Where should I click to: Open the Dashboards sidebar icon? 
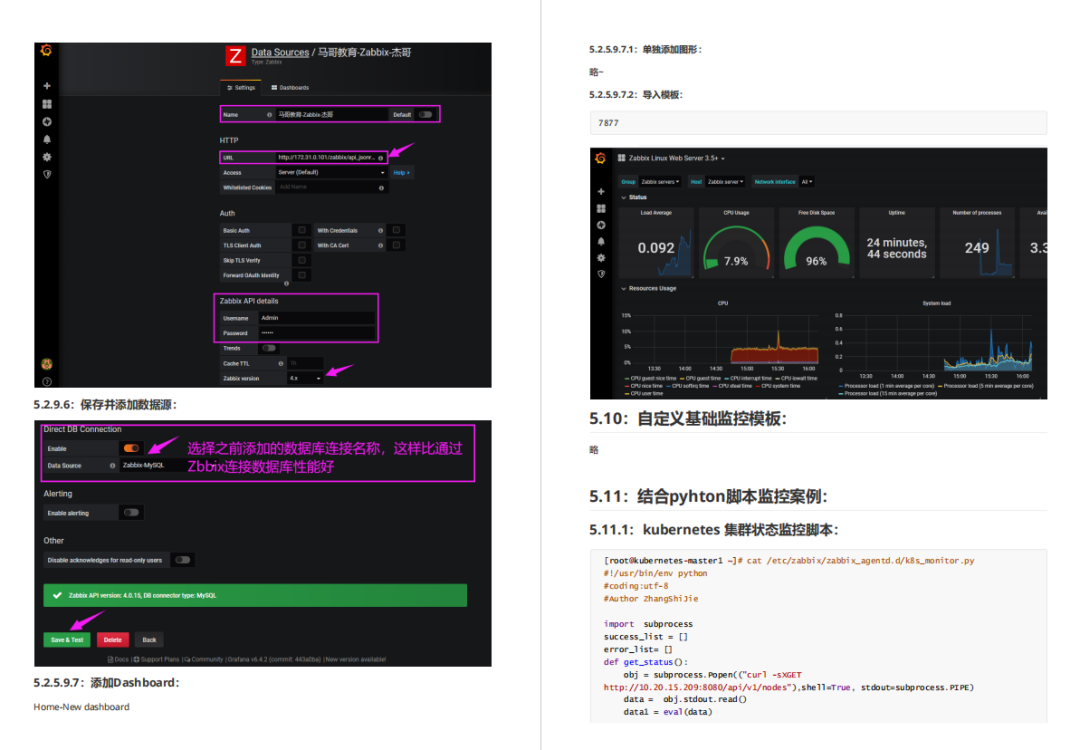pyautogui.click(x=46, y=104)
